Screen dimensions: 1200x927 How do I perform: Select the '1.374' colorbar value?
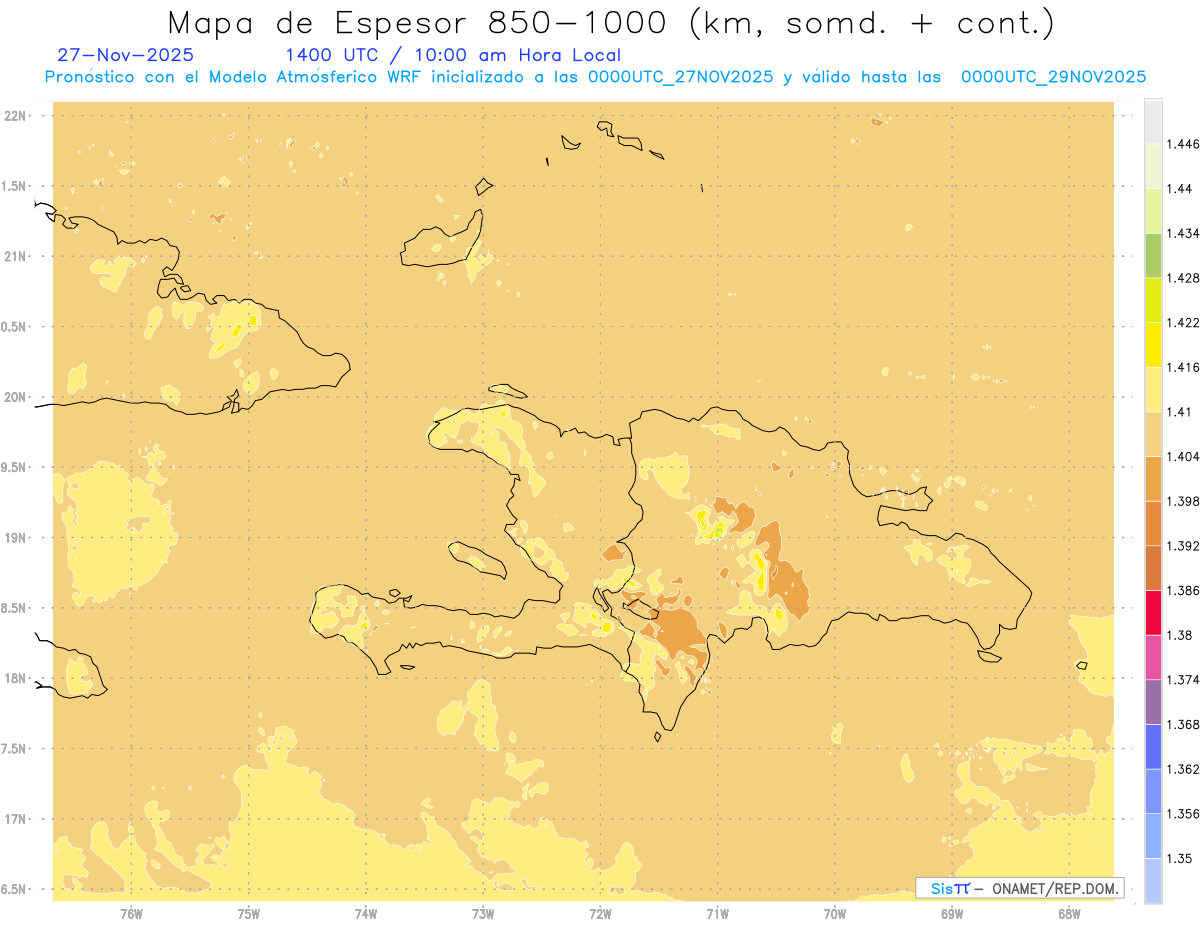(x=1185, y=680)
